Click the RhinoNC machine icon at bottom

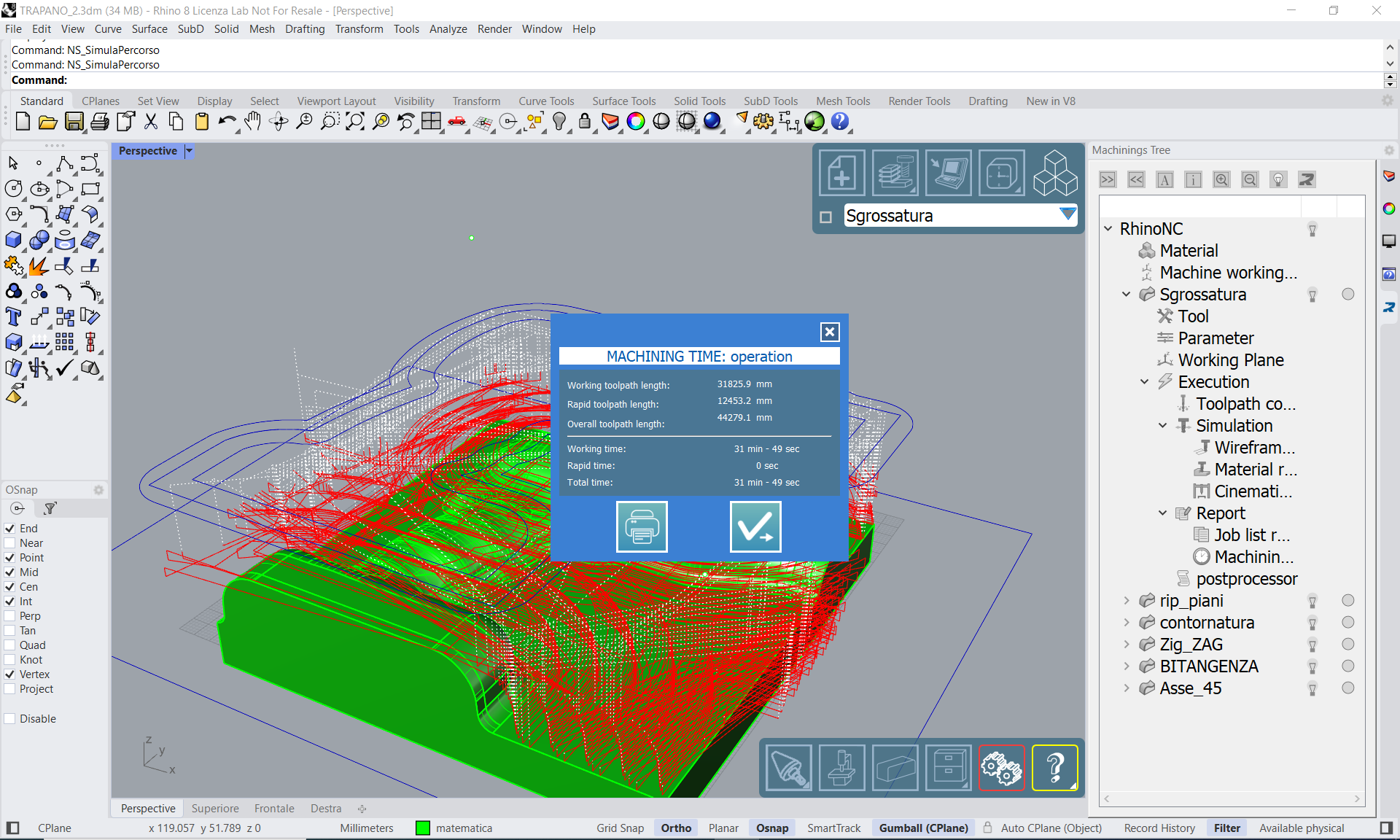pyautogui.click(x=842, y=768)
